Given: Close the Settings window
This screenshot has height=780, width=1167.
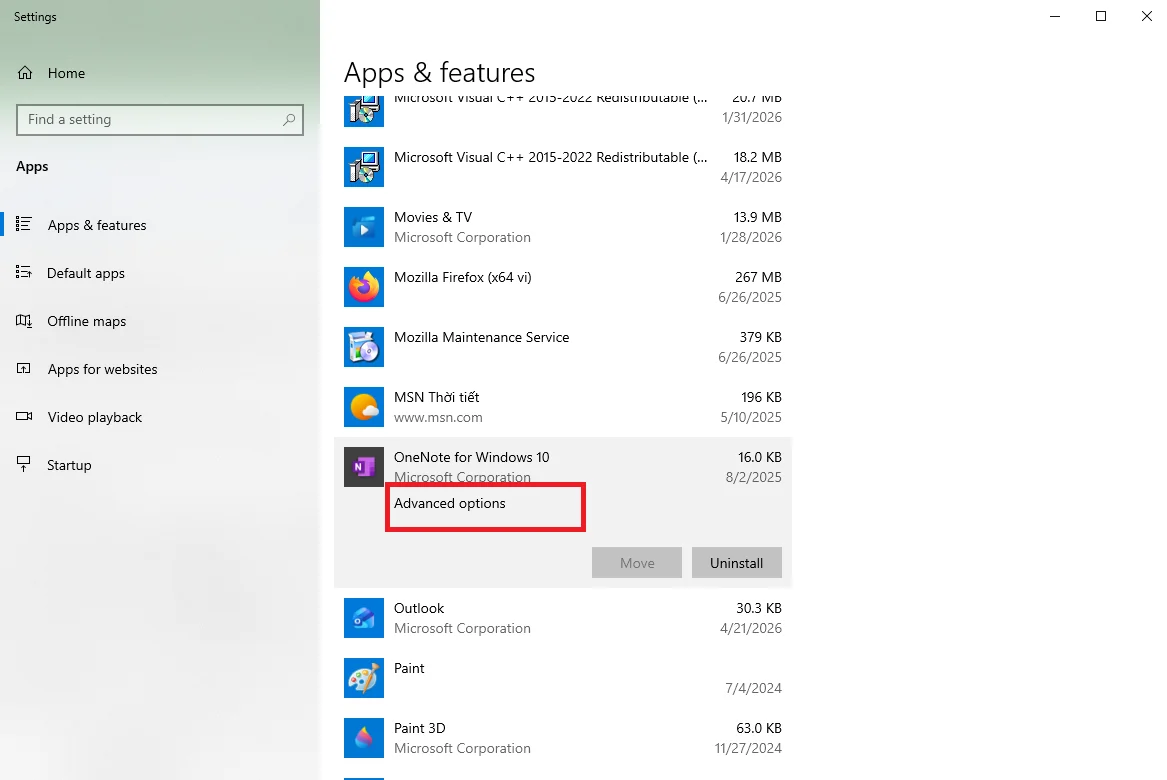Looking at the screenshot, I should 1147,16.
